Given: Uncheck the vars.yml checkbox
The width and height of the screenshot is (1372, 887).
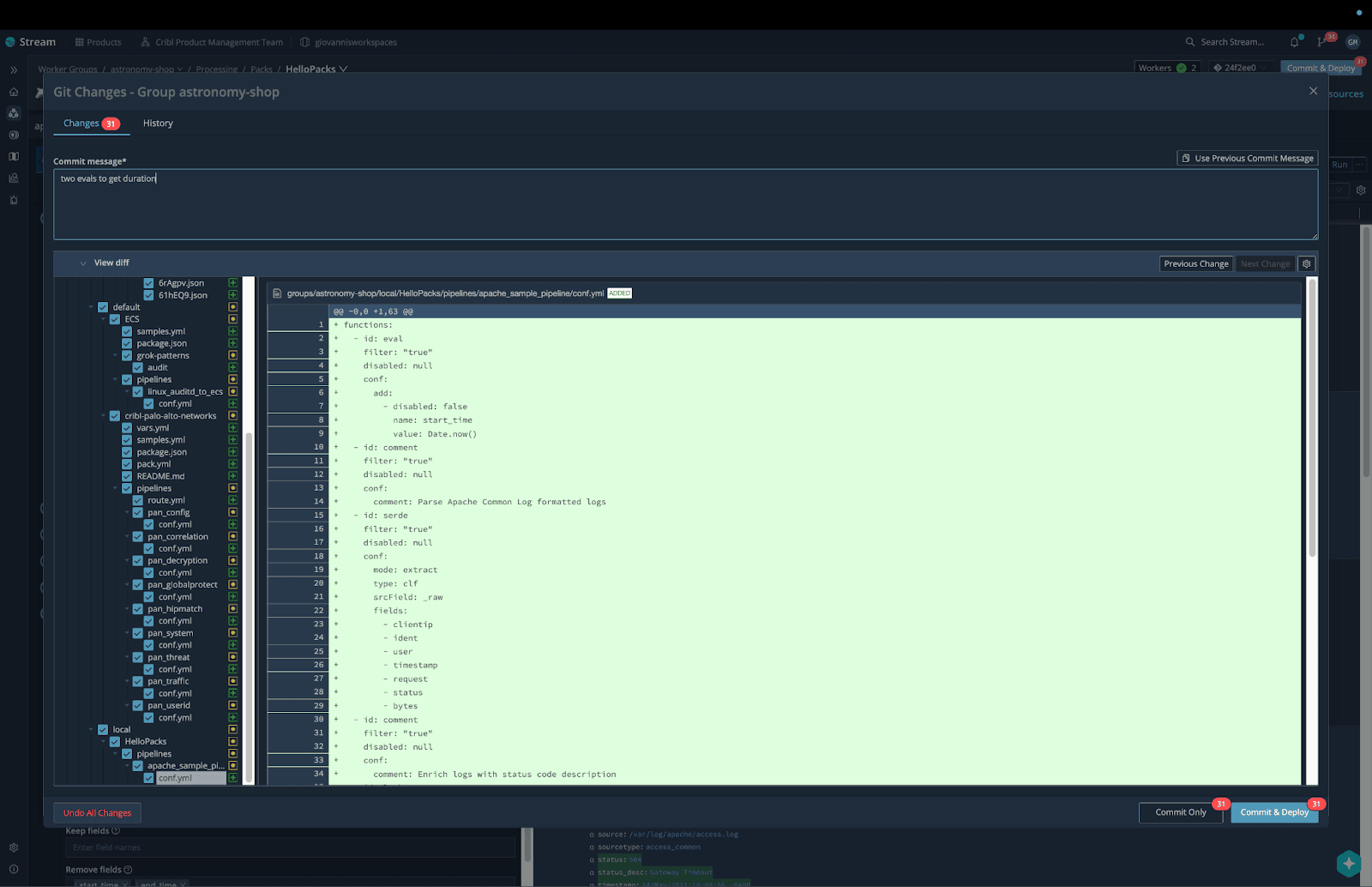Looking at the screenshot, I should 127,428.
